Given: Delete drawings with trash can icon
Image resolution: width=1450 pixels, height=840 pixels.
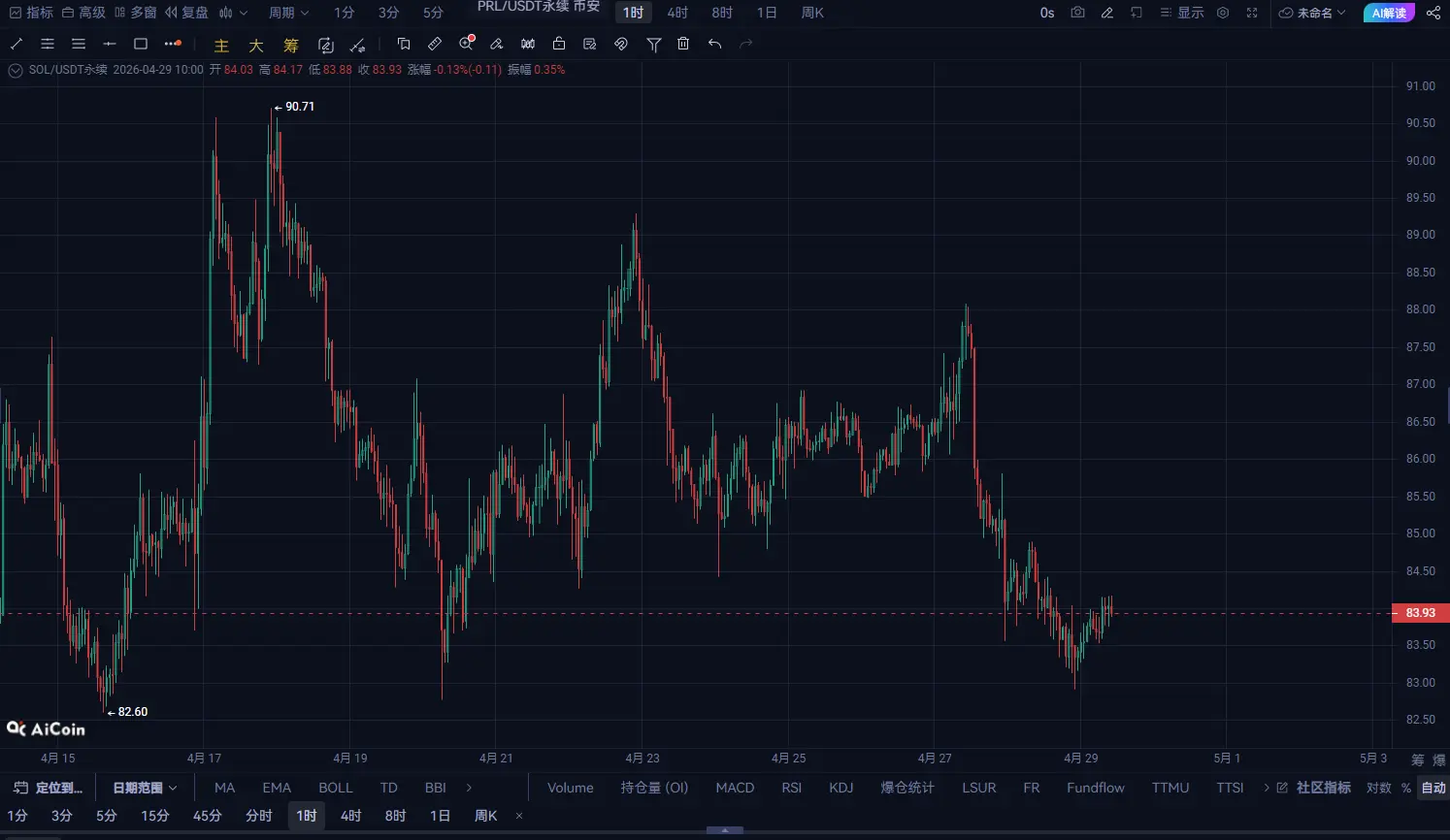Looking at the screenshot, I should [683, 44].
